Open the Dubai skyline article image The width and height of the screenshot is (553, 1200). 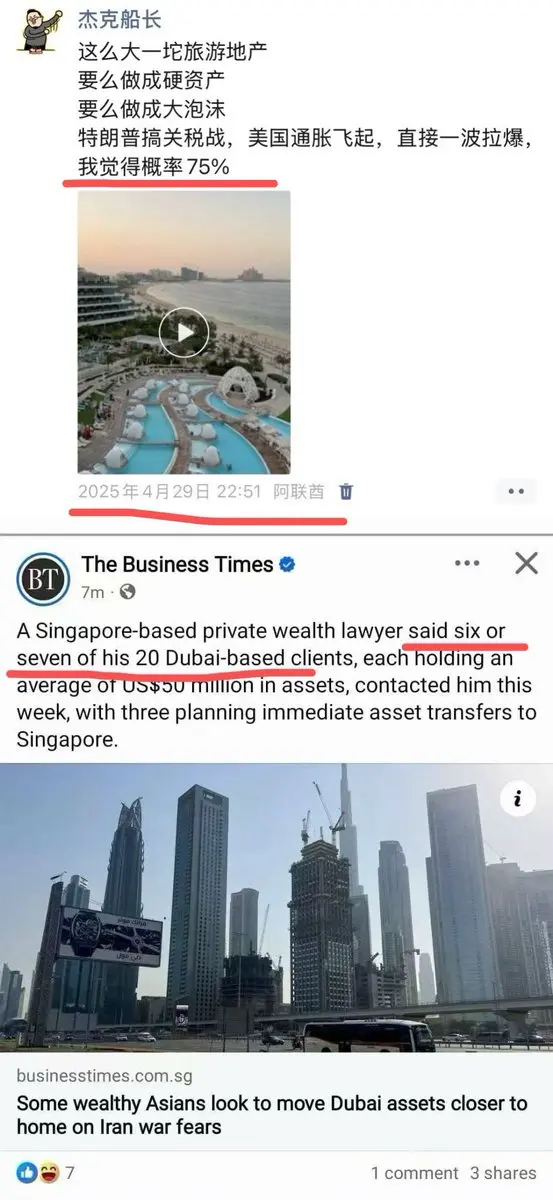click(276, 908)
